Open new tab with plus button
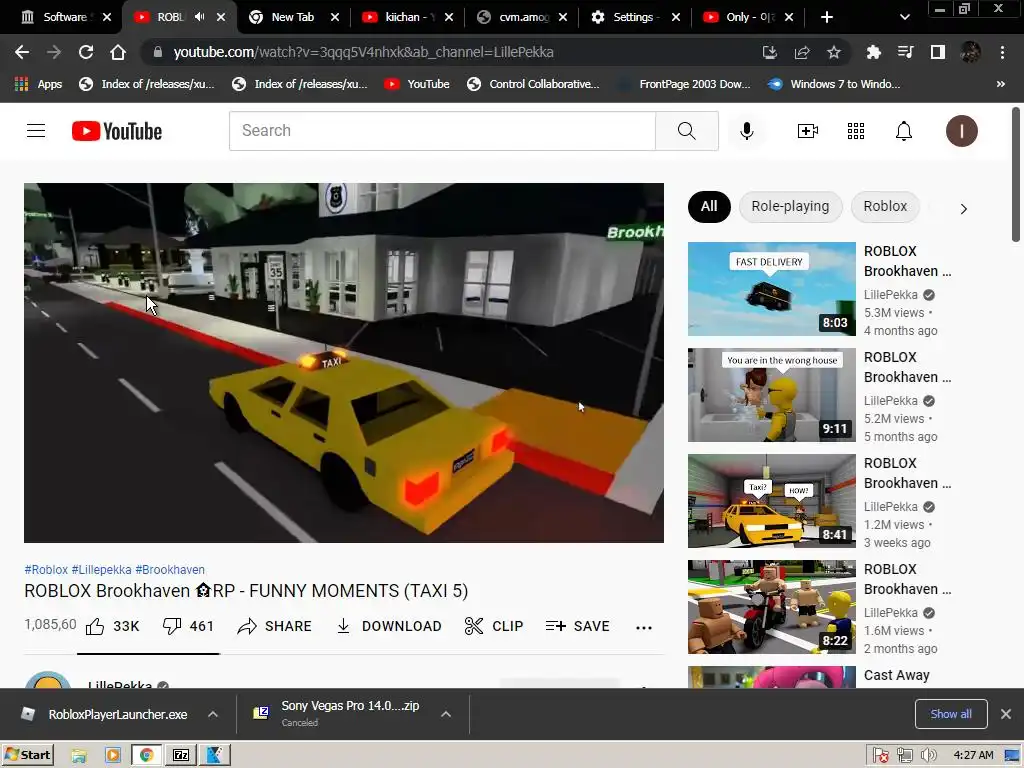Image resolution: width=1024 pixels, height=768 pixels. [x=827, y=17]
